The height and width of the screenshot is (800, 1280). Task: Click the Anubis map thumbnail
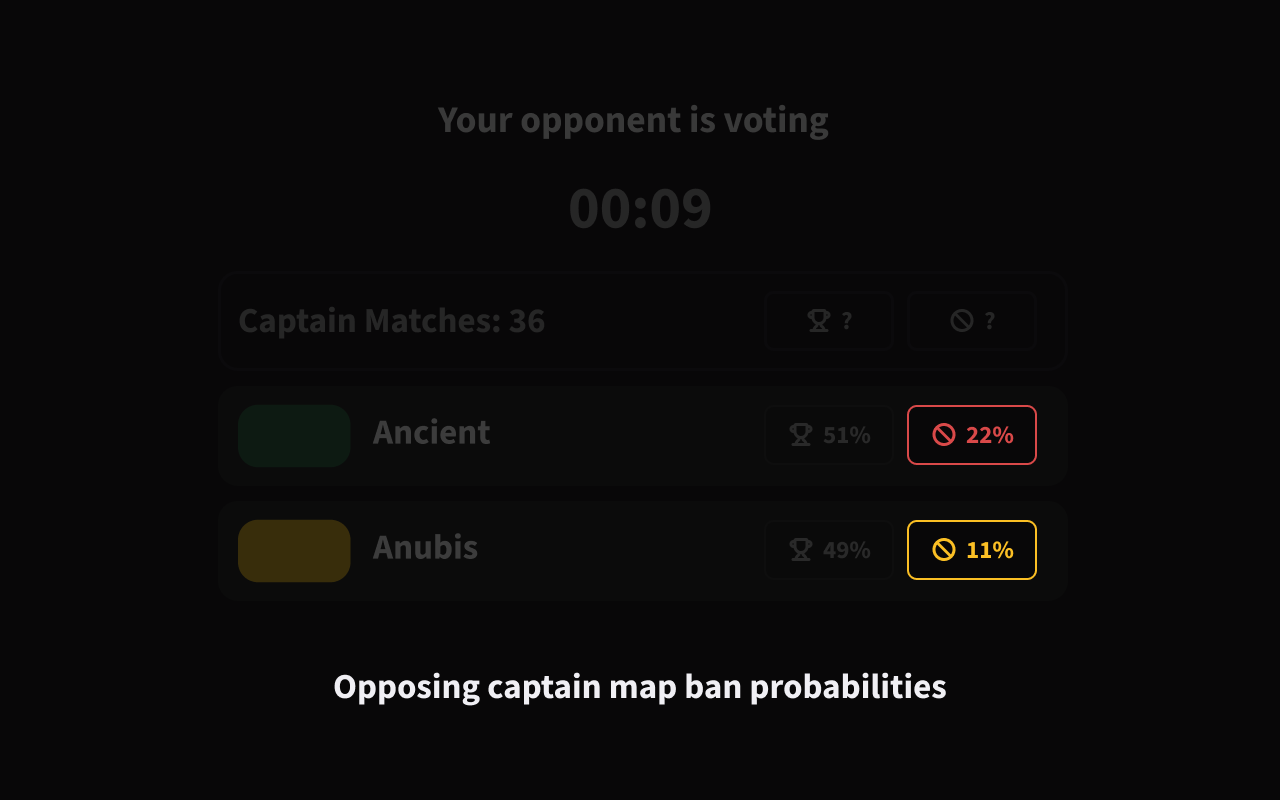click(x=294, y=550)
